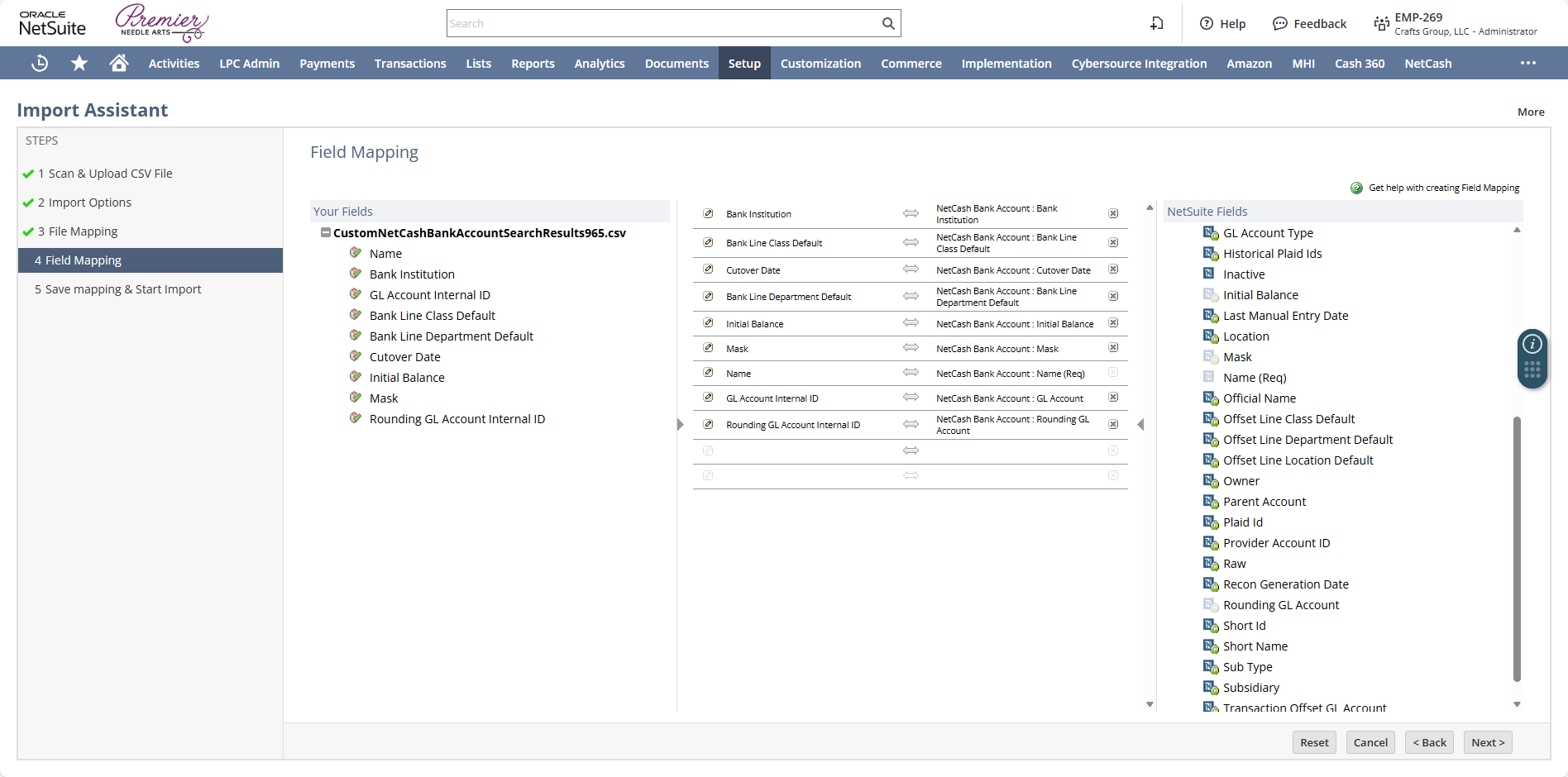
Task: Click the left arrow beside NetSuite Fields
Action: pos(1141,425)
